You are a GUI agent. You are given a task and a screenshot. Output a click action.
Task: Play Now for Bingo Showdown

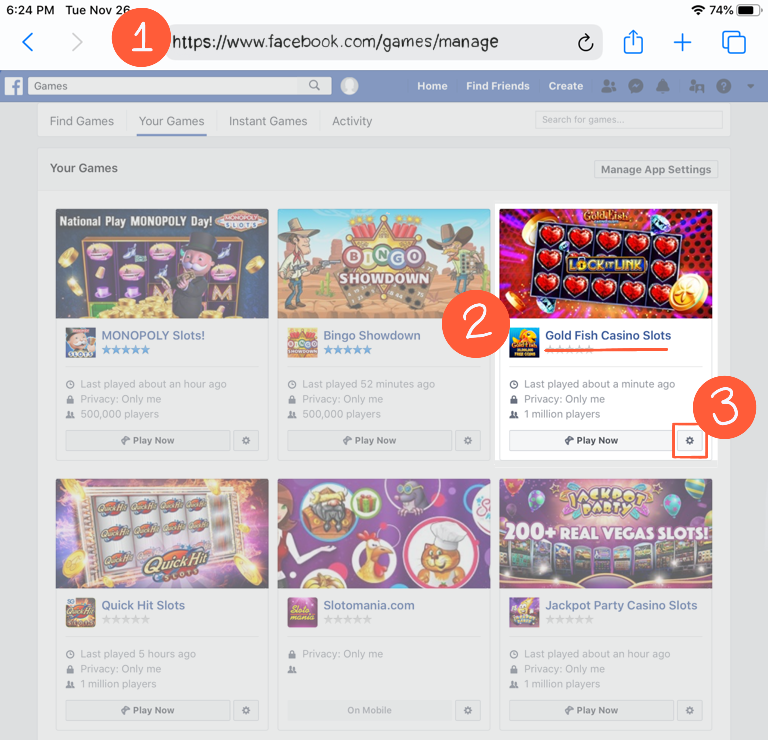coord(370,440)
